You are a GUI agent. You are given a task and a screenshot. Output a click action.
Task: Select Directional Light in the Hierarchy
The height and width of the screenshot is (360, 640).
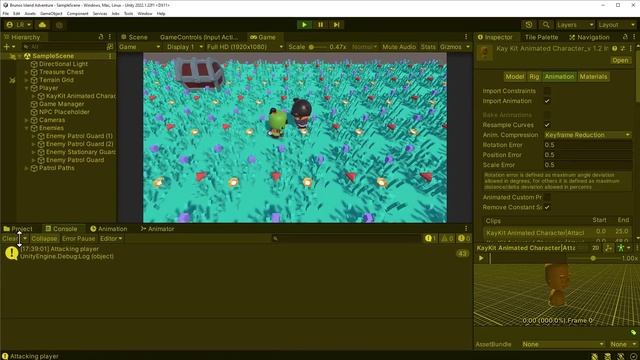(x=63, y=64)
